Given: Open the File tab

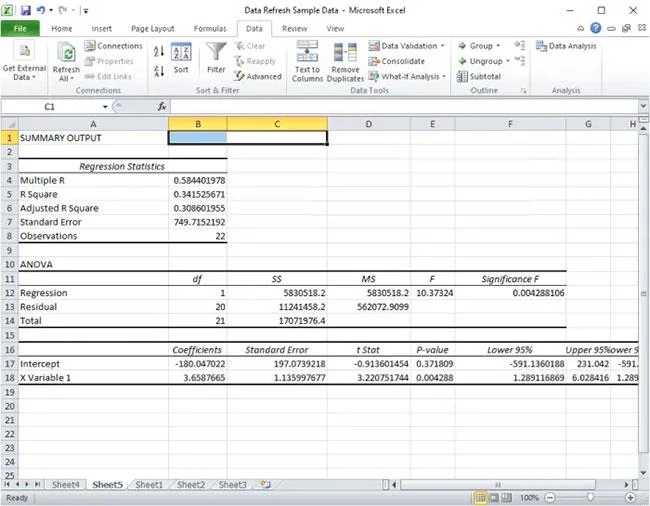Looking at the screenshot, I should 20,29.
